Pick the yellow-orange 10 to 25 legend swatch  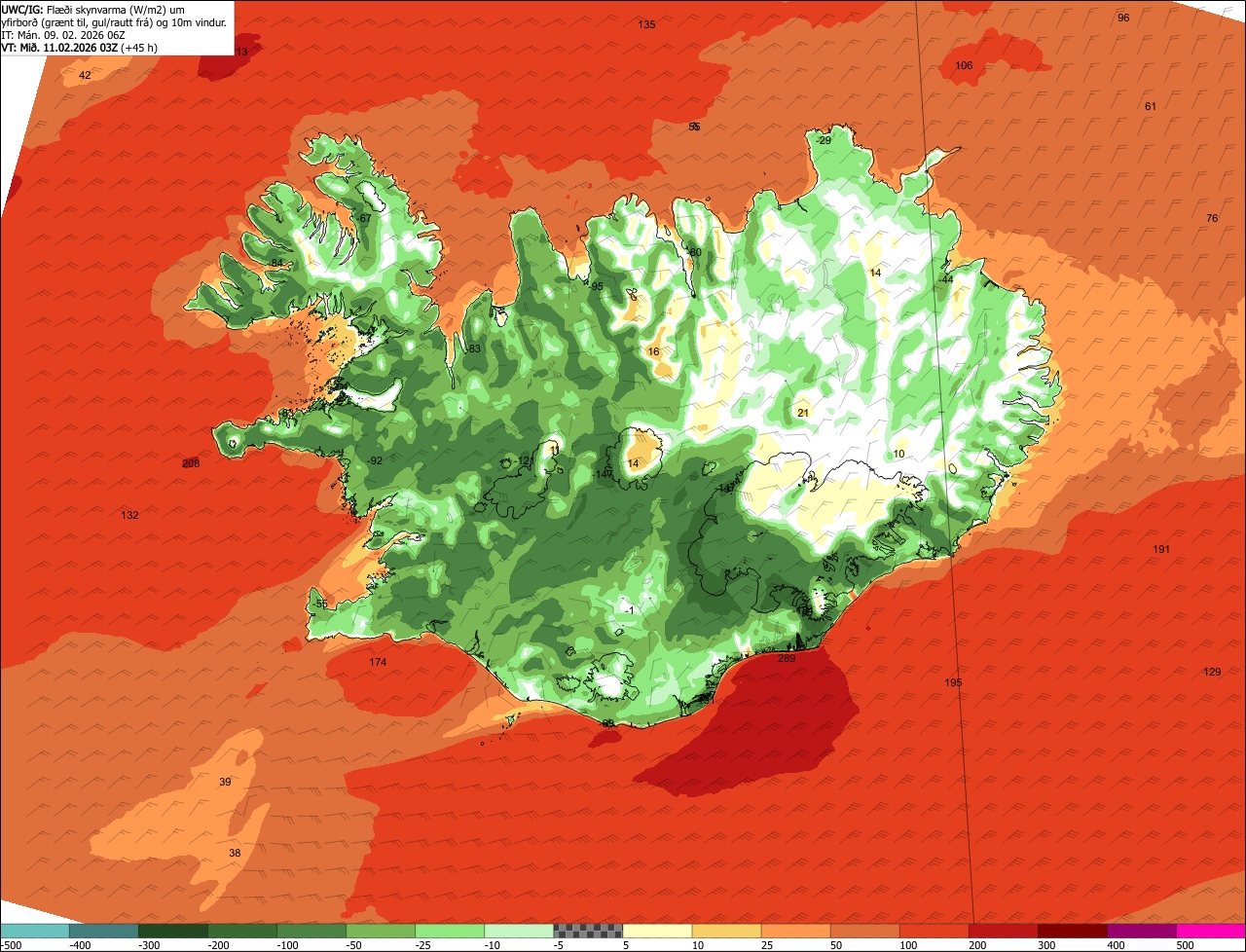[x=726, y=931]
